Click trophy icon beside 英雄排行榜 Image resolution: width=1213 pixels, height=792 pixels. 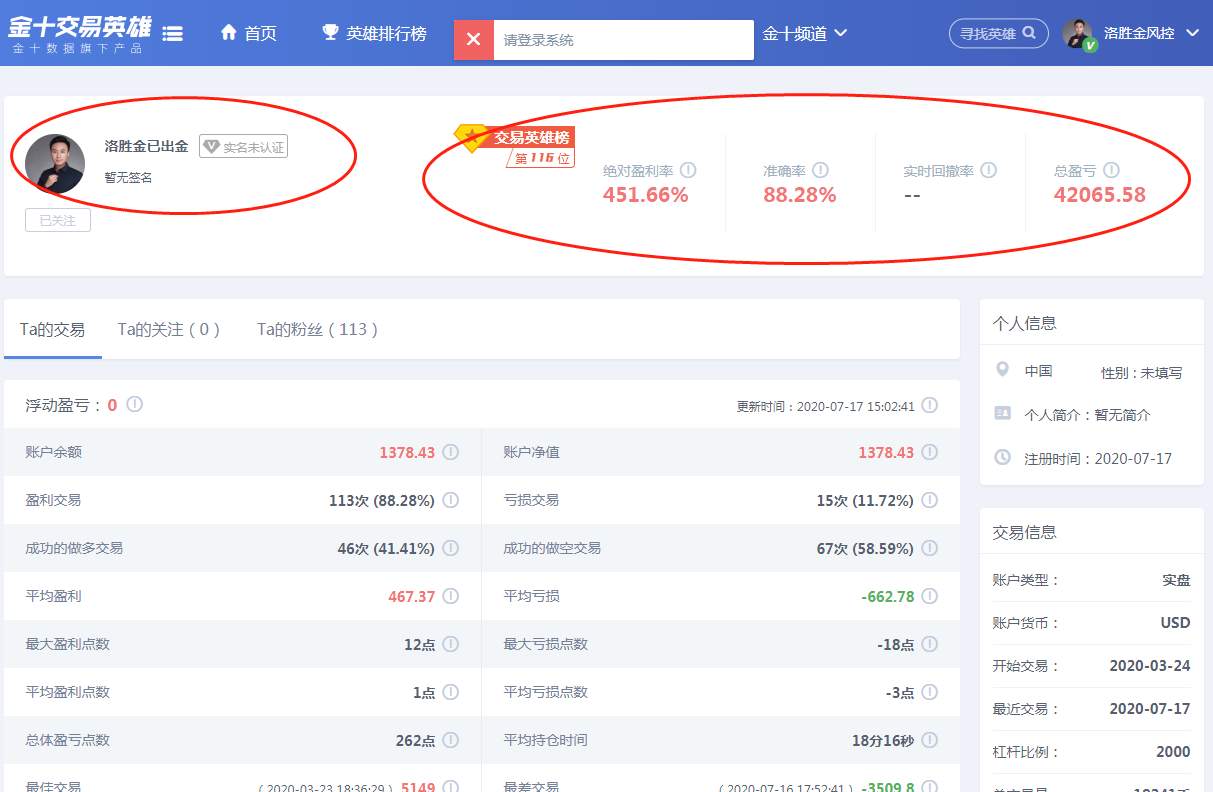click(x=330, y=33)
